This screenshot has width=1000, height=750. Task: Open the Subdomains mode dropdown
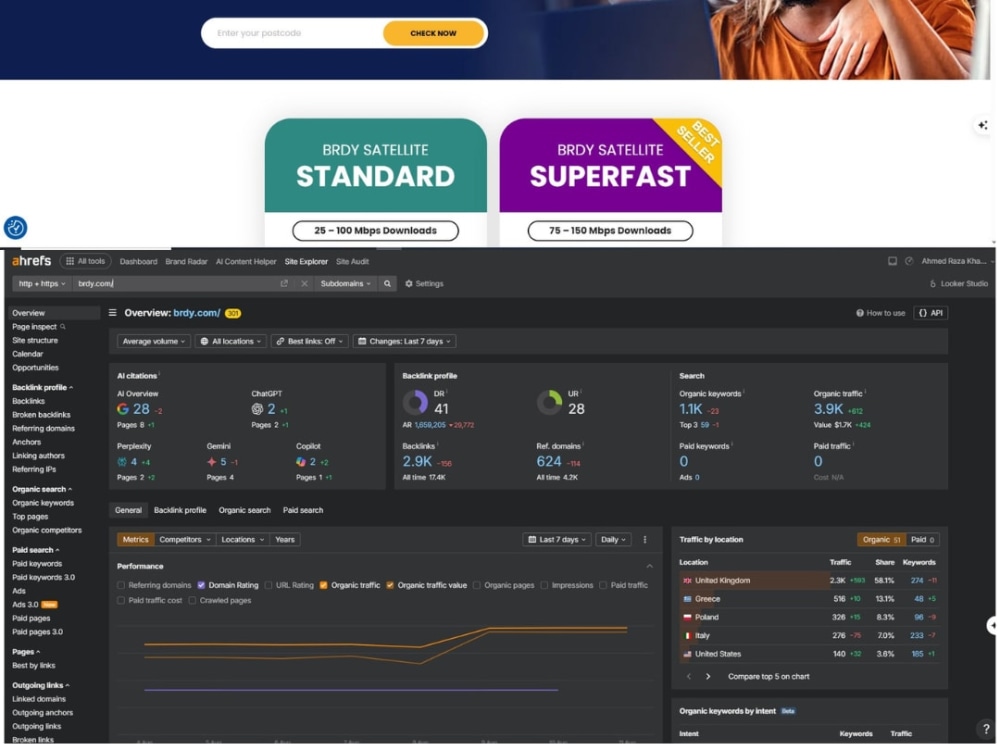point(345,284)
